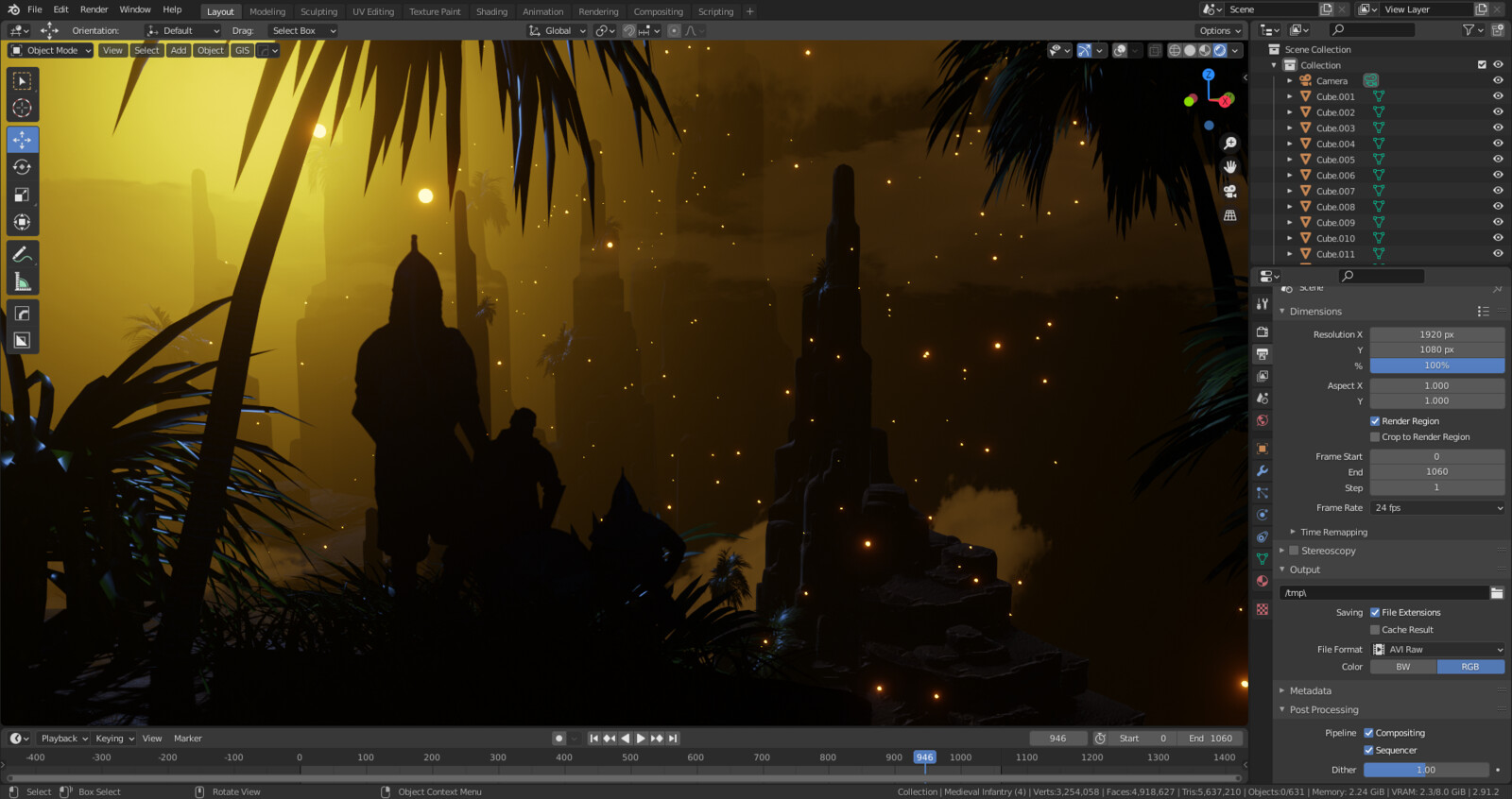Expand the Metadata panel
This screenshot has width=1512, height=799.
(1310, 691)
